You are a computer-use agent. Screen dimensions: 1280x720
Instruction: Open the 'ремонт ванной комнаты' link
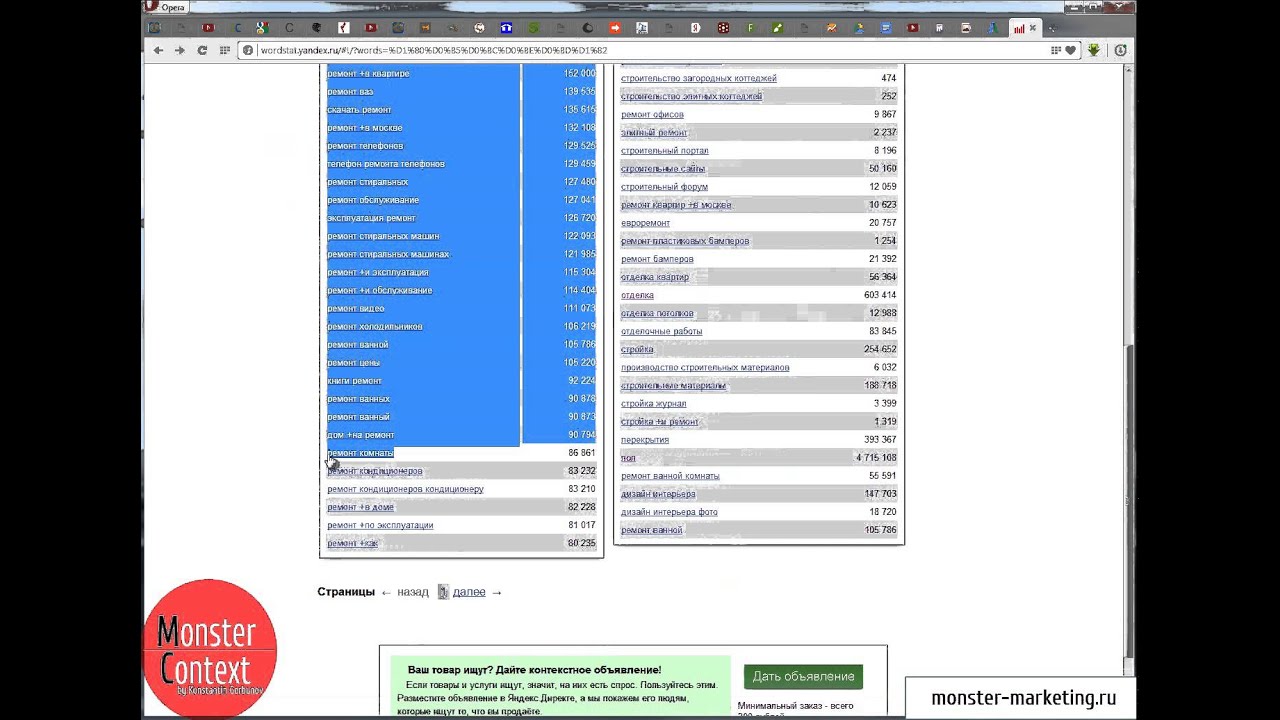(670, 475)
